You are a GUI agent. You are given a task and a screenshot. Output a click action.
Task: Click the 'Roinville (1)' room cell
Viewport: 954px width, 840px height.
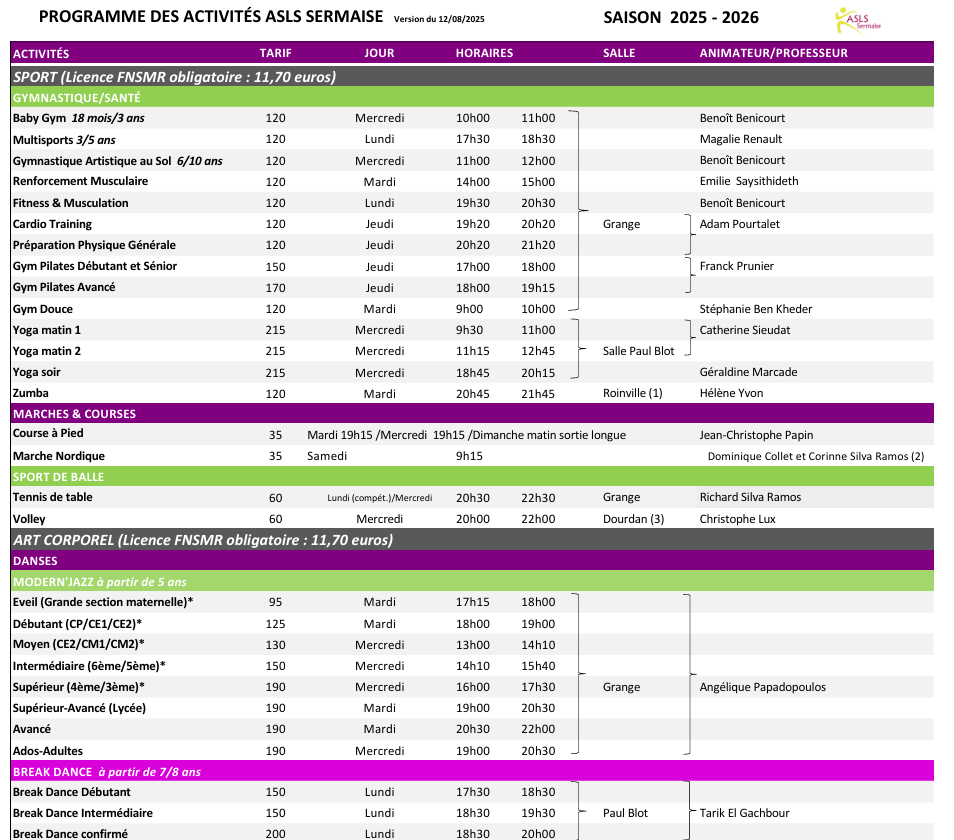(x=632, y=393)
